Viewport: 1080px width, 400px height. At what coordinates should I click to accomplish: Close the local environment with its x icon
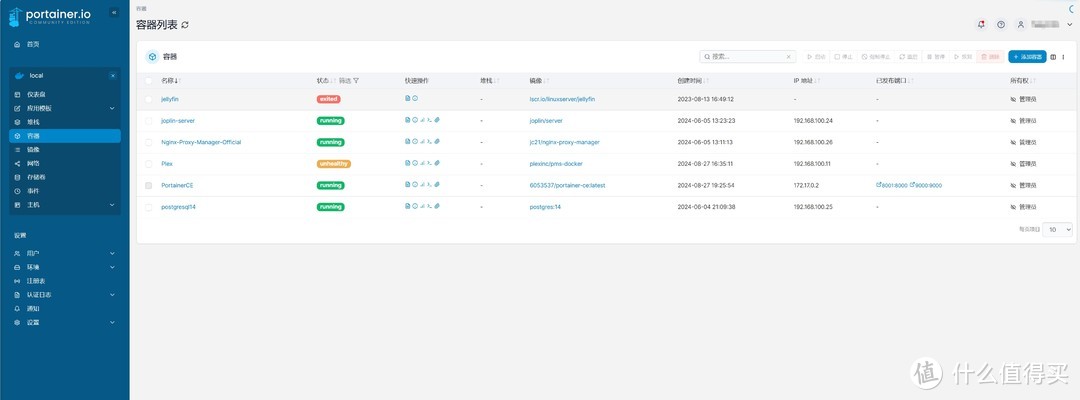pyautogui.click(x=113, y=76)
